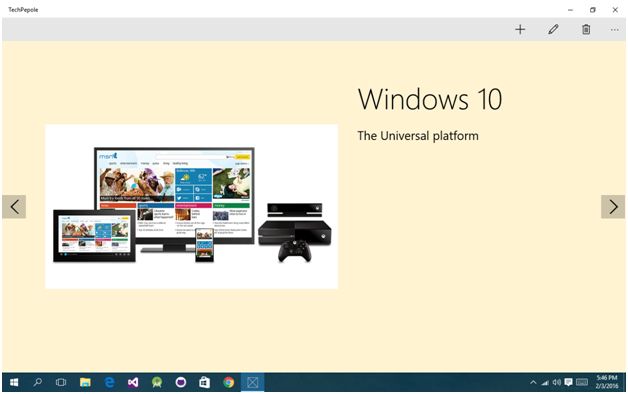Show hidden system tray icons
628x394 pixels.
(533, 382)
